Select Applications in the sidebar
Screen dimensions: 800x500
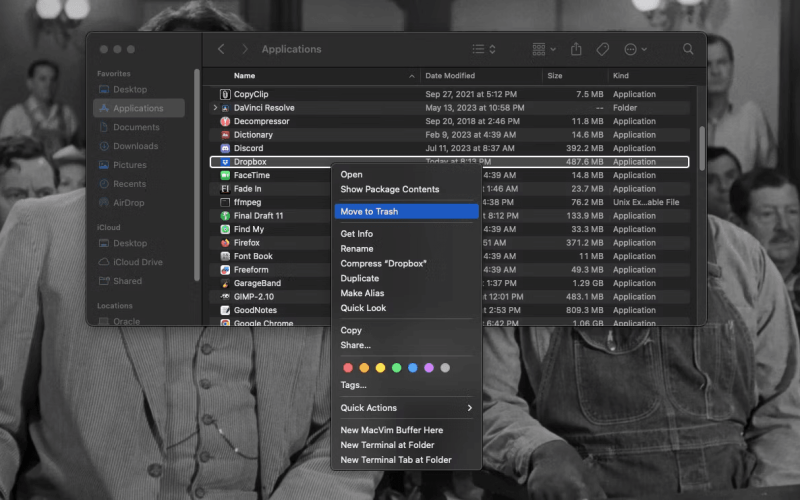139,108
